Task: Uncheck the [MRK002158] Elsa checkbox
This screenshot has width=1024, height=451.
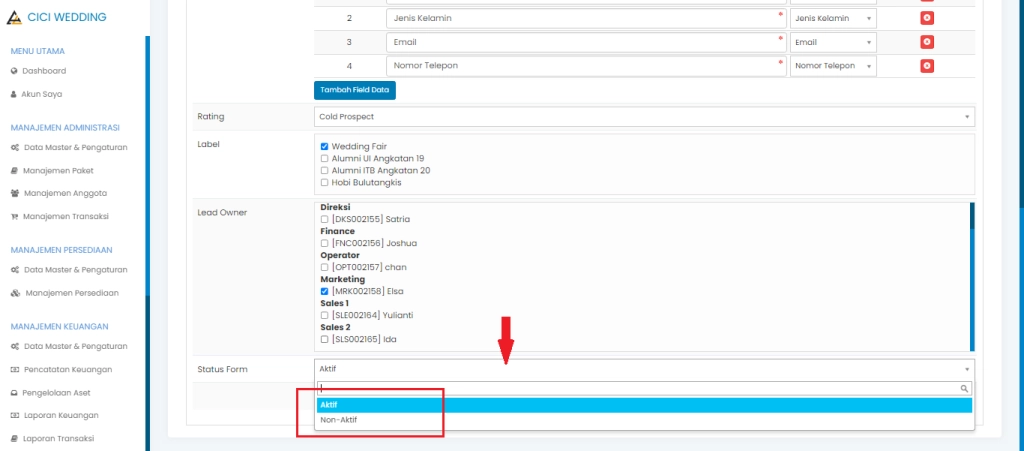Action: coord(324,291)
